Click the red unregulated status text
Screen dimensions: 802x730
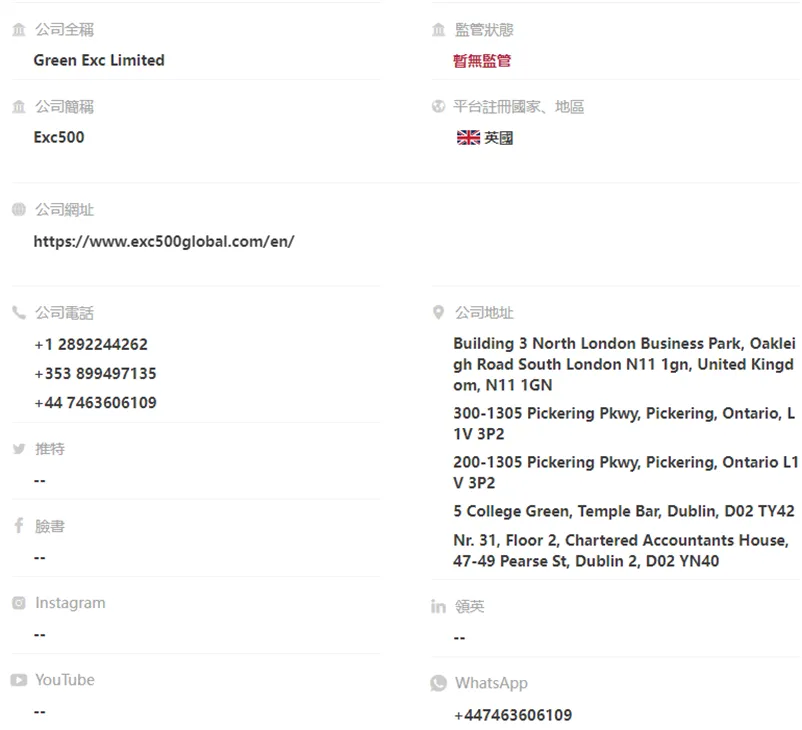click(482, 61)
